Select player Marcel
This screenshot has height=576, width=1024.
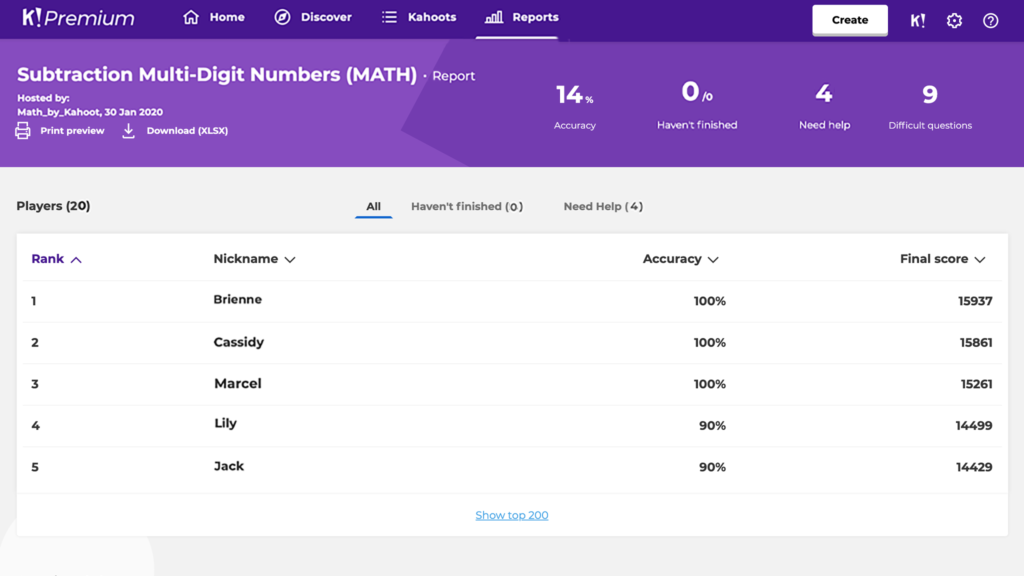[x=238, y=383]
